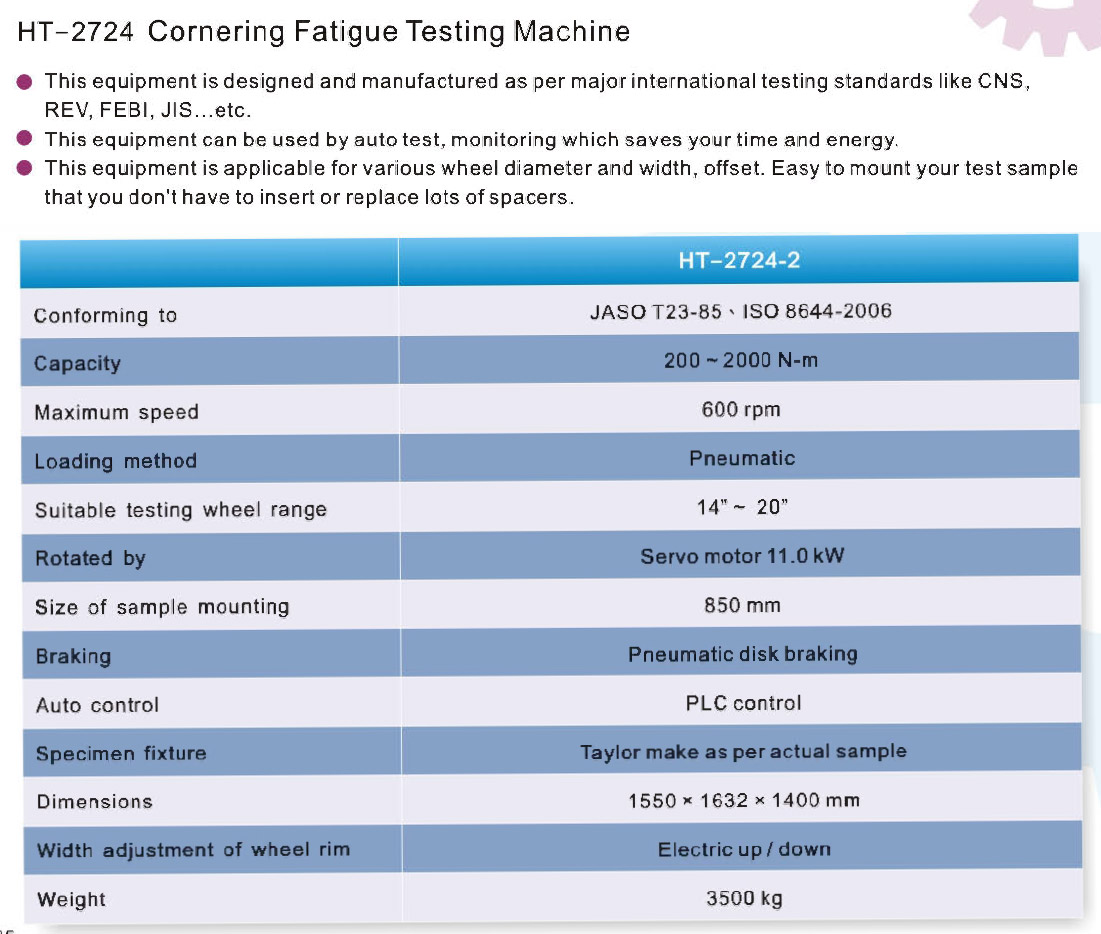Screen dimensions: 1101x934
Task: Select the Pneumatic disk braking cell
Action: click(742, 654)
